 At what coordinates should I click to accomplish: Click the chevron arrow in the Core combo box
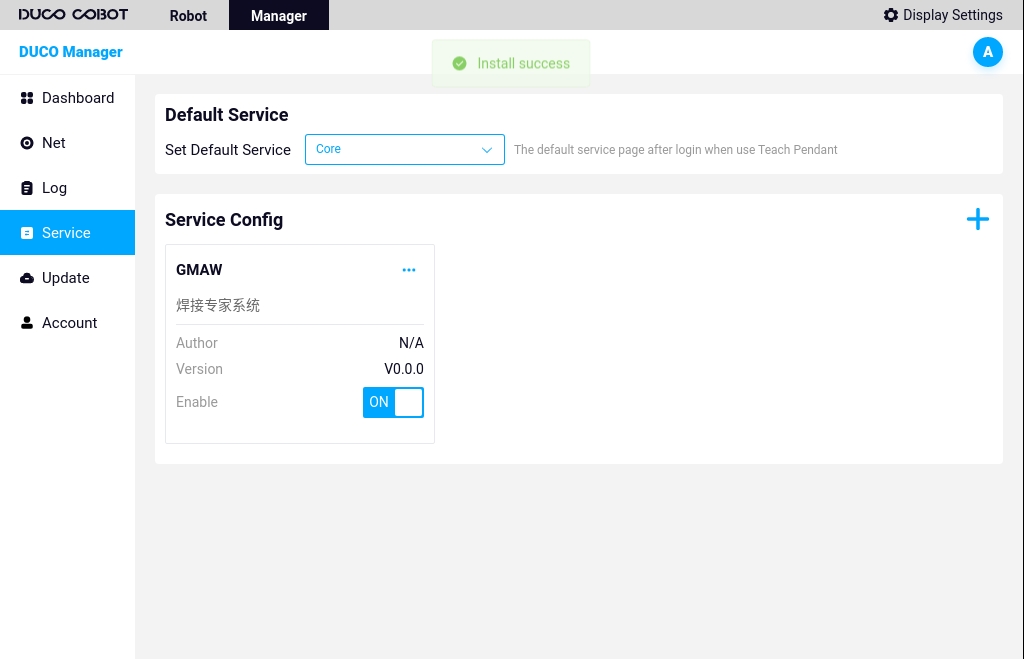[487, 150]
